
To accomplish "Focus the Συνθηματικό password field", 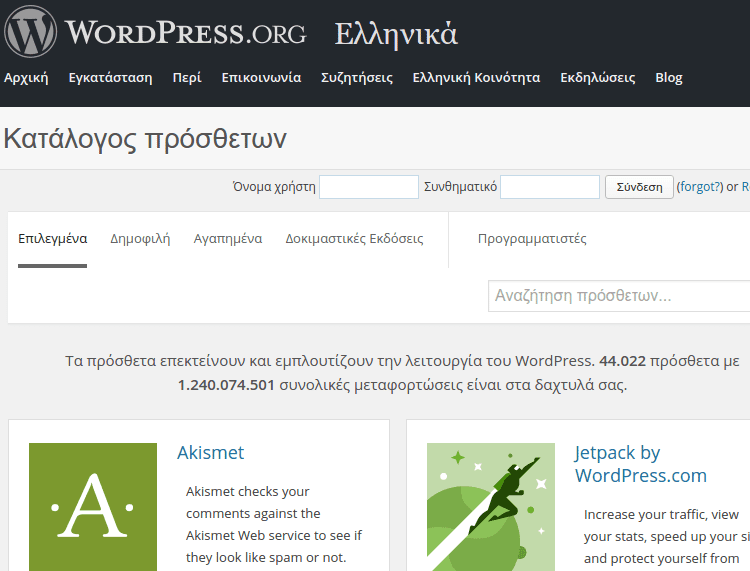I will 550,187.
